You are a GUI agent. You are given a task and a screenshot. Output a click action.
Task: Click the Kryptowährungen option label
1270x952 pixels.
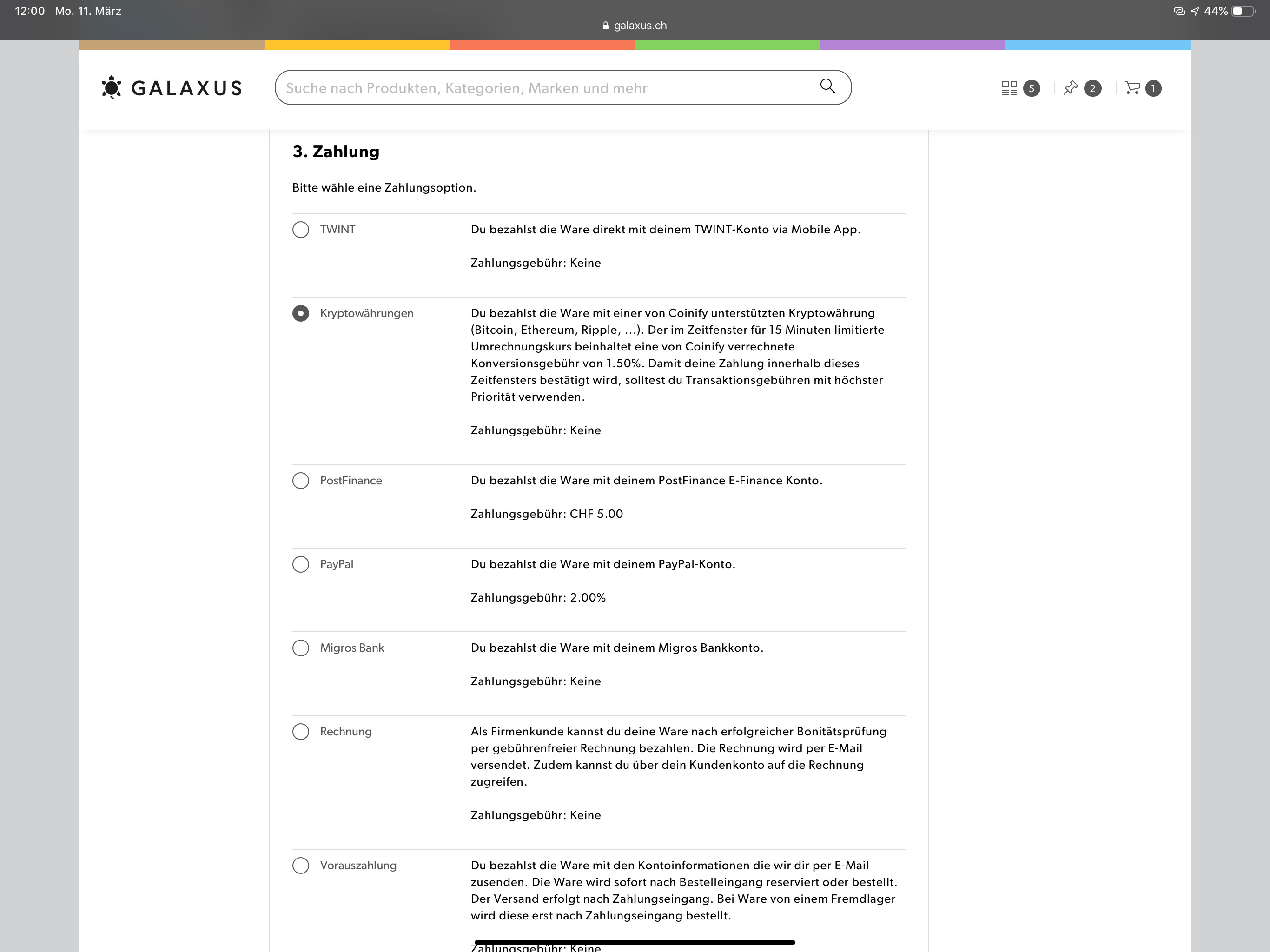click(x=367, y=313)
